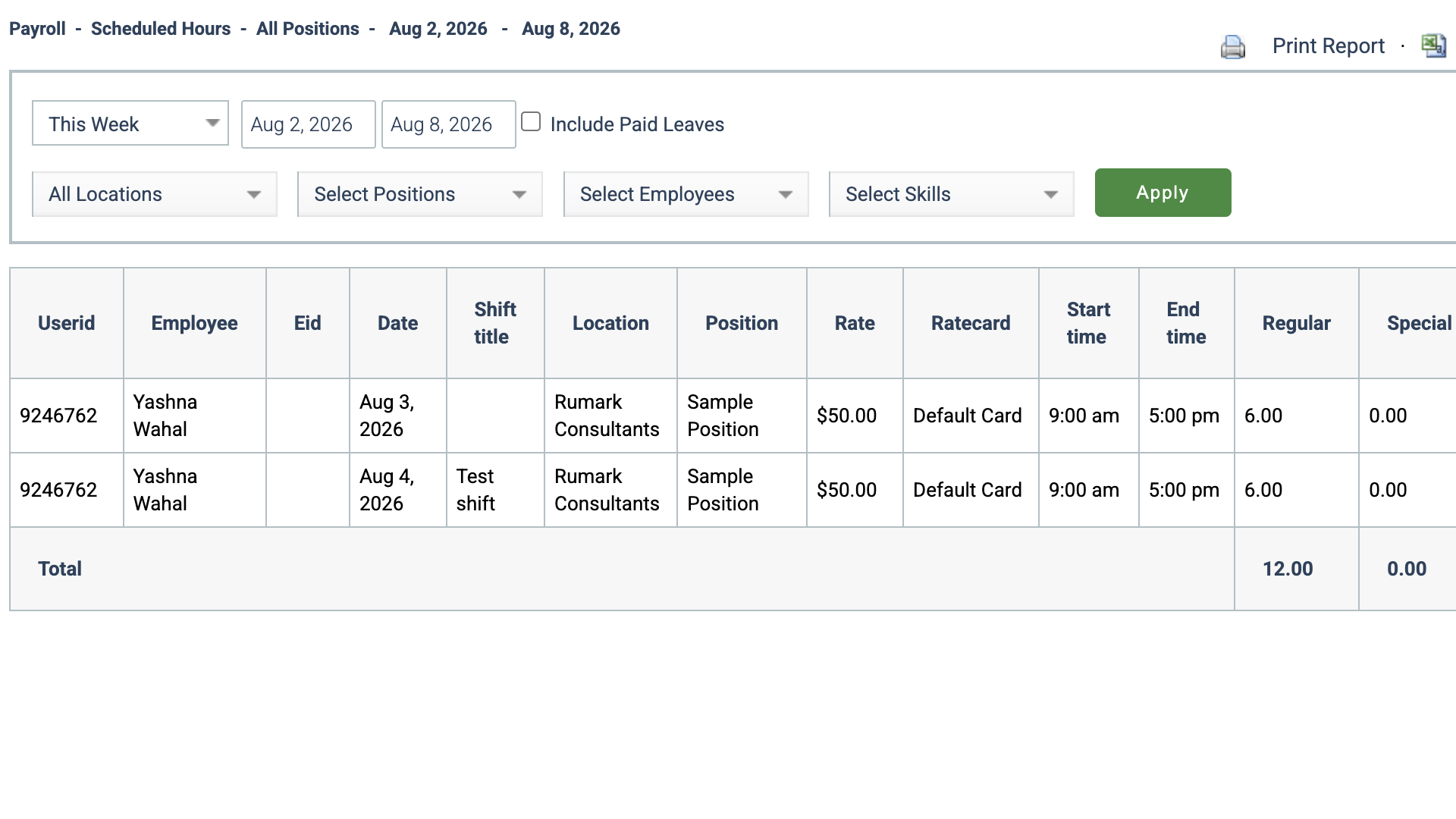This screenshot has width=1456, height=819.
Task: Click the Regular column header
Action: pos(1296,323)
